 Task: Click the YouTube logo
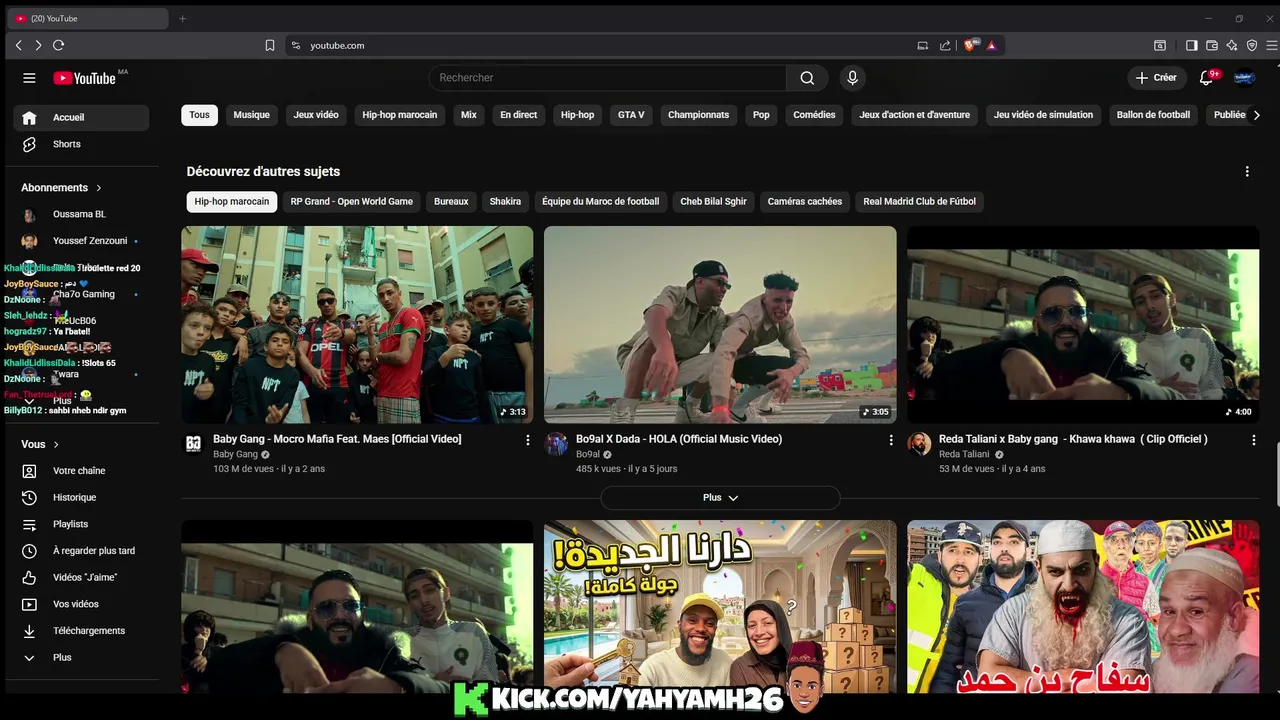(85, 78)
